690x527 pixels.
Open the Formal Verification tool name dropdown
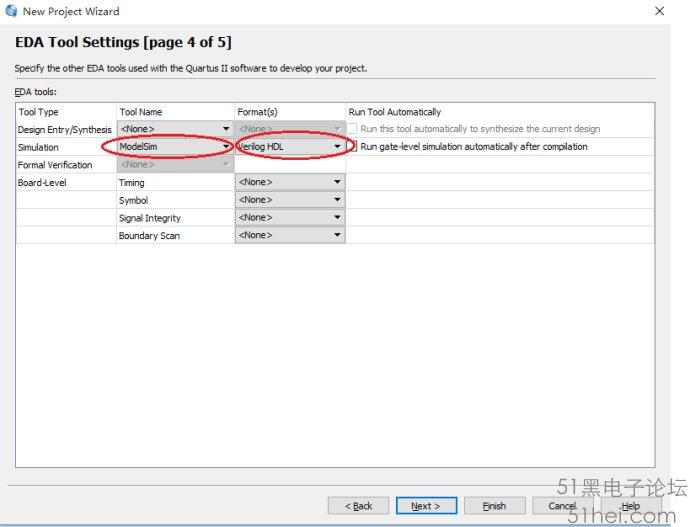175,165
